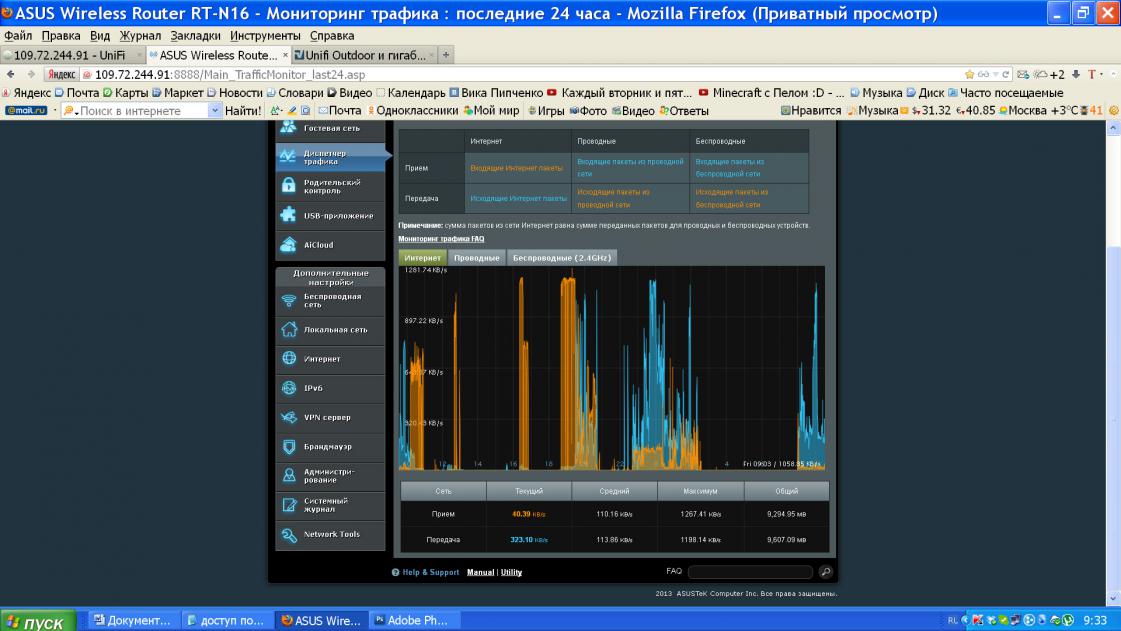Open AiCloud from the sidebar
The height and width of the screenshot is (631, 1121).
[x=330, y=245]
